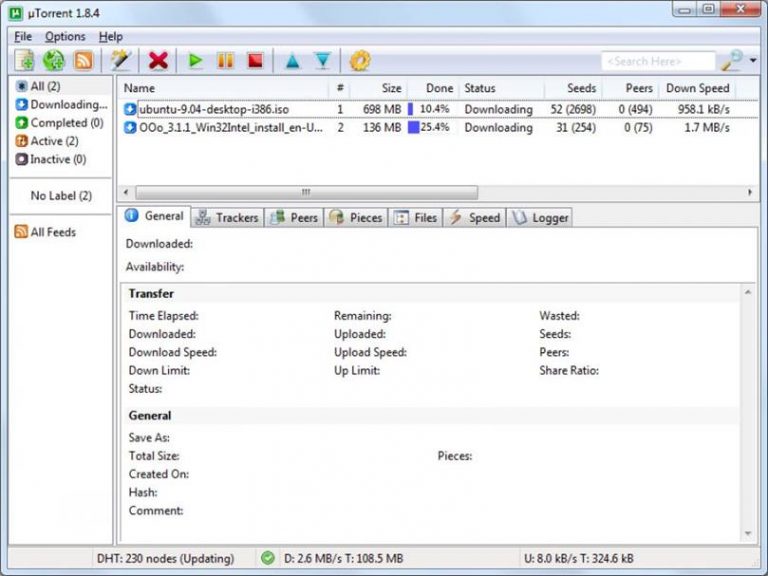The image size is (768, 576).
Task: Click DHT: 230 nodes status text
Action: (165, 558)
